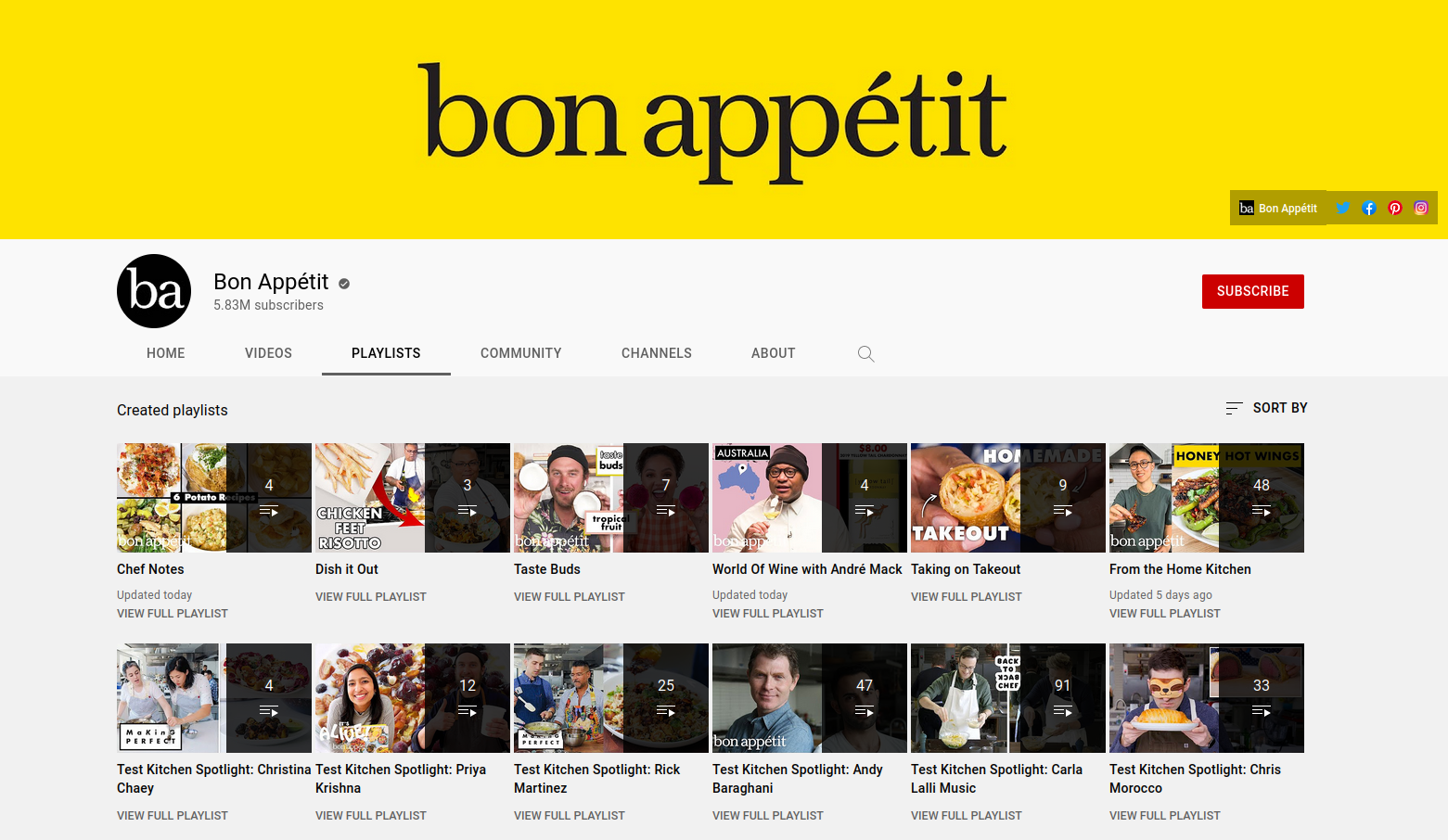The image size is (1448, 840).
Task: Open the Community tab
Action: [x=520, y=353]
